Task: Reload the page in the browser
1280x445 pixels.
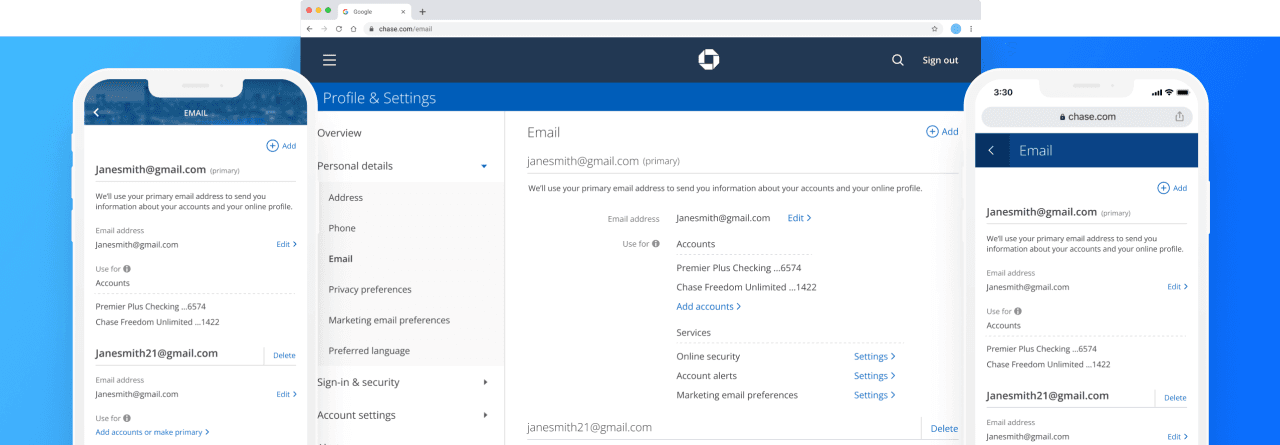Action: point(339,29)
